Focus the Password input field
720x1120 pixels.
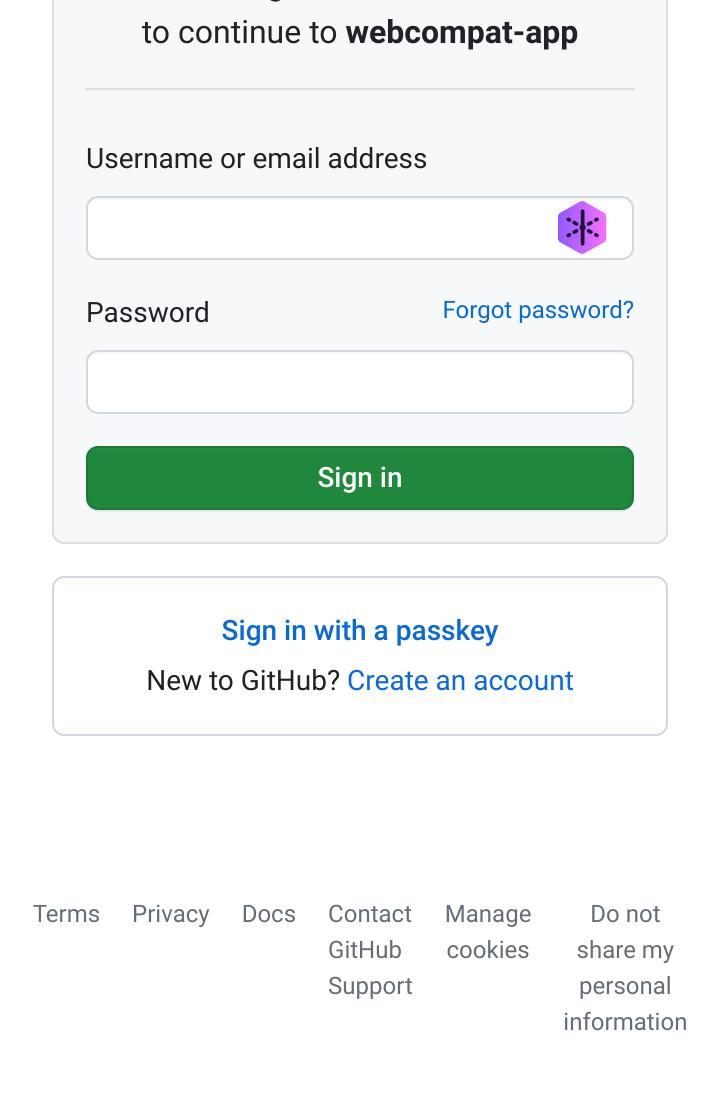coord(359,381)
